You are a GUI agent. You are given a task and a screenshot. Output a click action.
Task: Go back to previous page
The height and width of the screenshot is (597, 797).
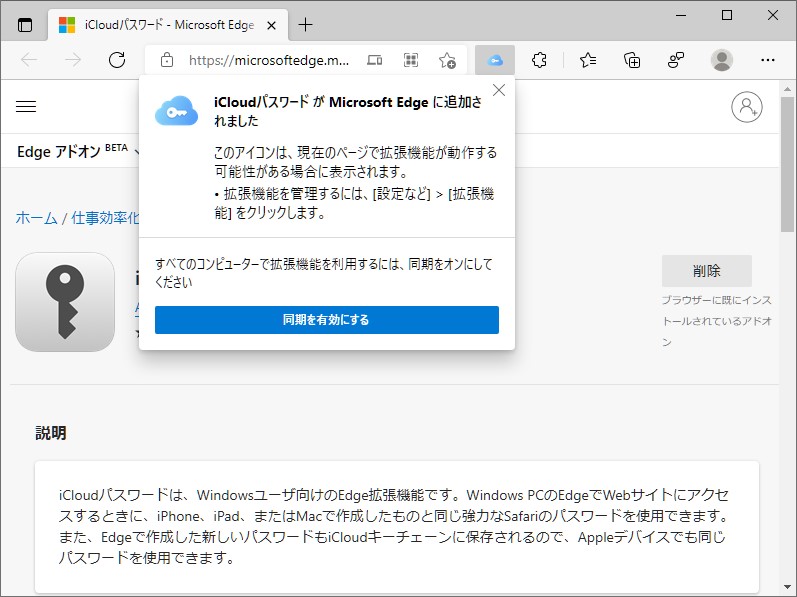tap(29, 60)
